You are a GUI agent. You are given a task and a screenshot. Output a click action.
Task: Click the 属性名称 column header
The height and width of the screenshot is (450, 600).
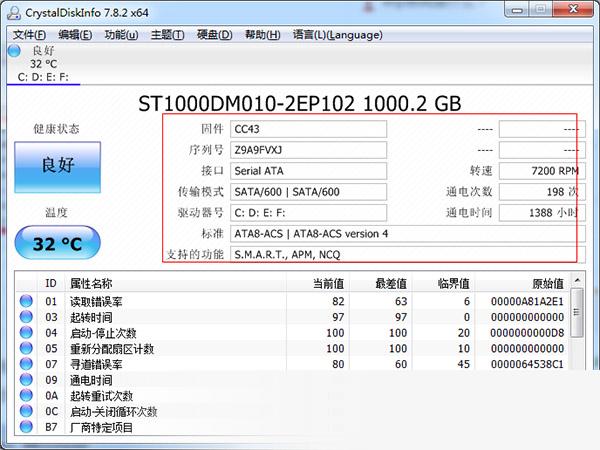(x=176, y=284)
